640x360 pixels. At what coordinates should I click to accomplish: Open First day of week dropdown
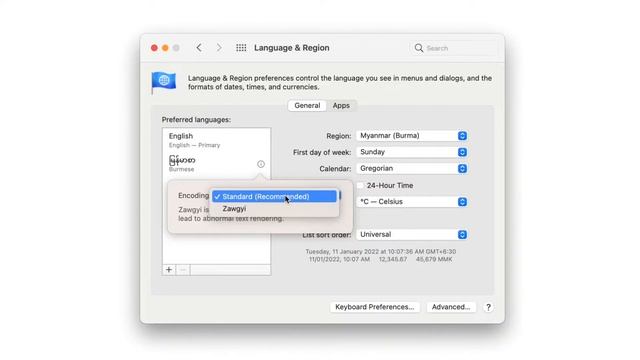(412, 152)
